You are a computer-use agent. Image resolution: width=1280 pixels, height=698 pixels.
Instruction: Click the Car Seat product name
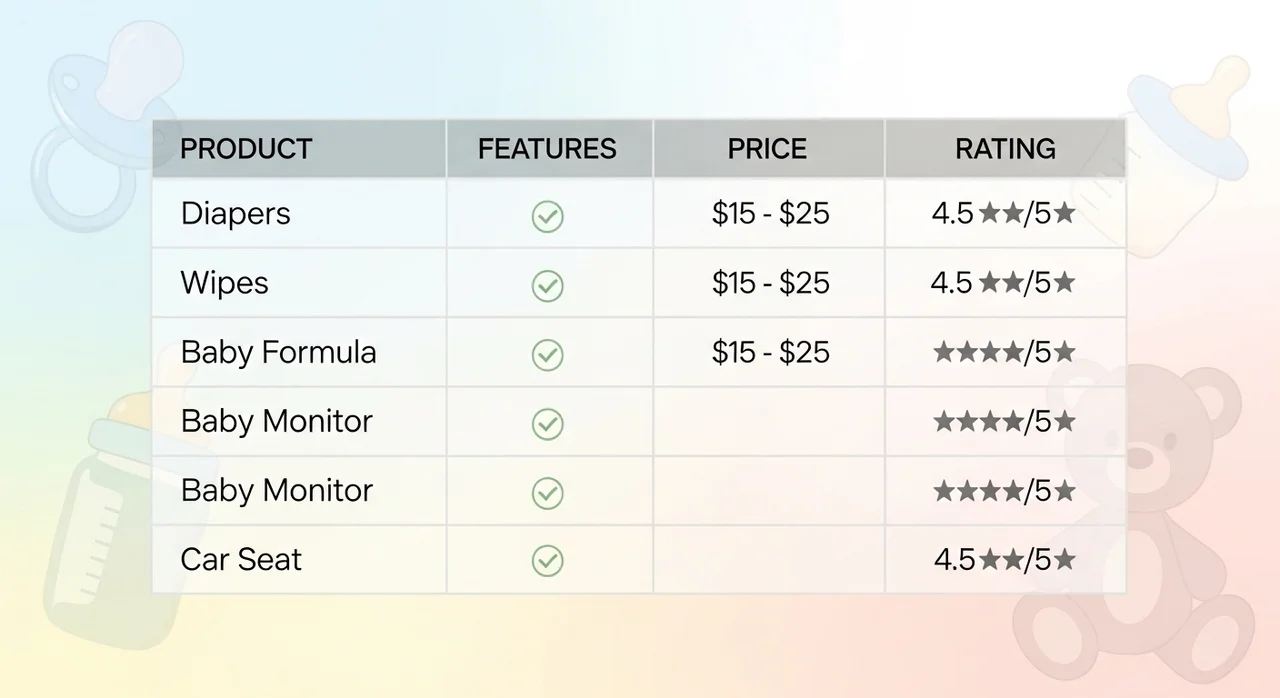click(241, 559)
